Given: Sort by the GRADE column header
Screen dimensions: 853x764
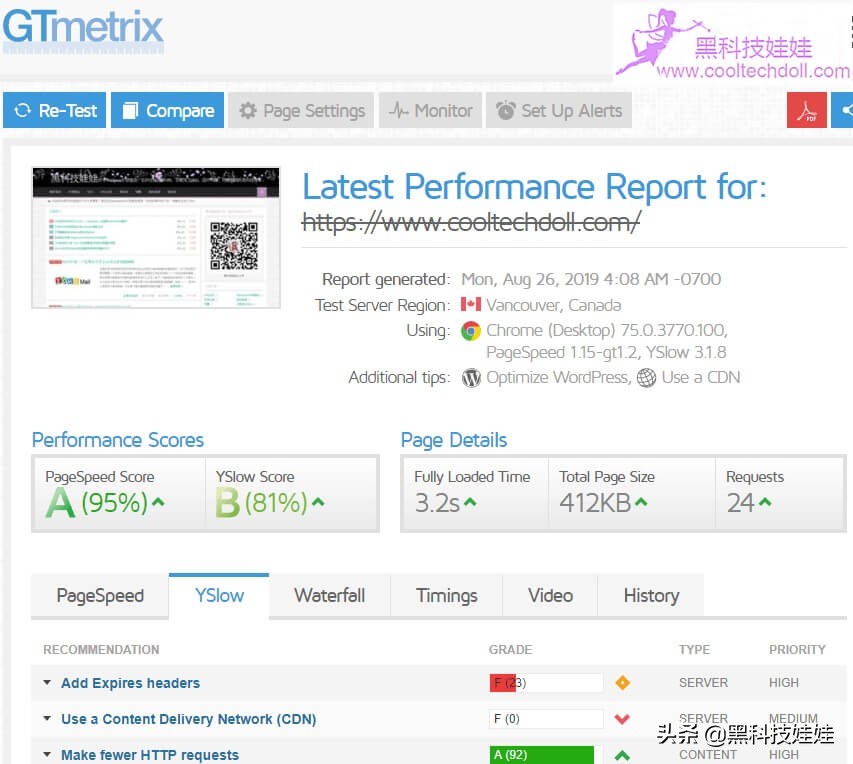Looking at the screenshot, I should coord(510,649).
